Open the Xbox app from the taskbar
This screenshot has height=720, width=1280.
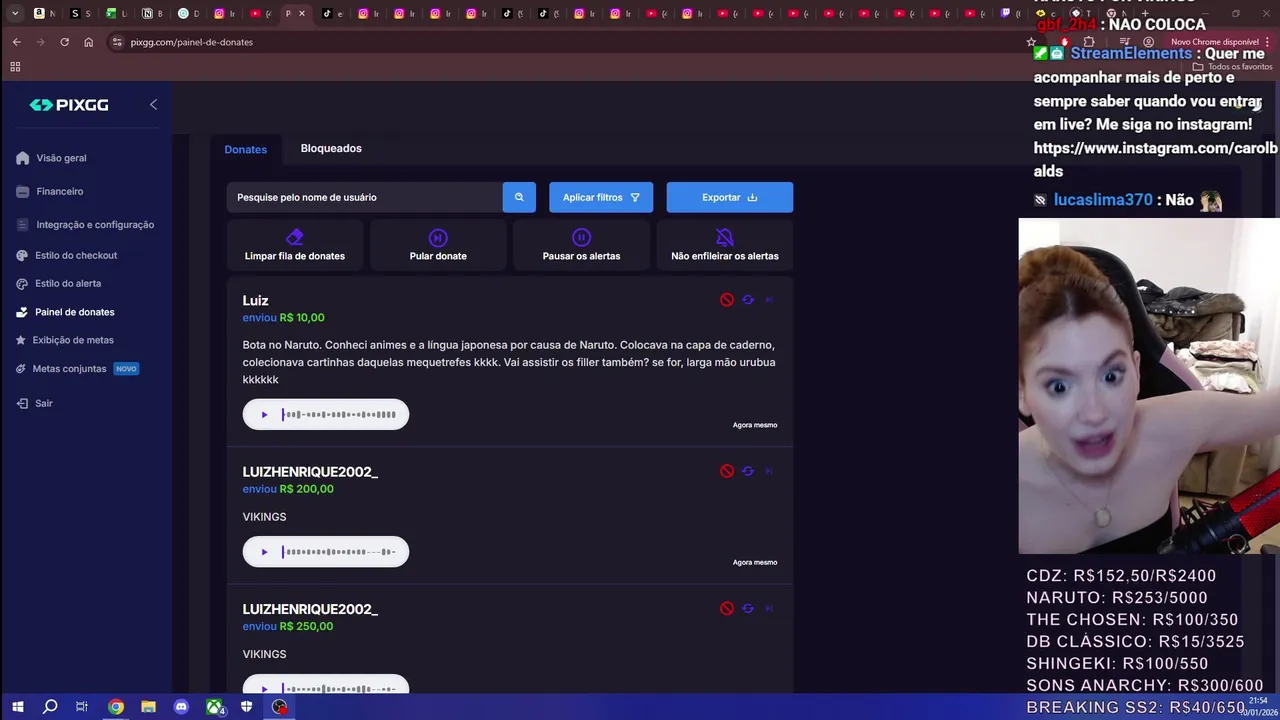pyautogui.click(x=214, y=707)
